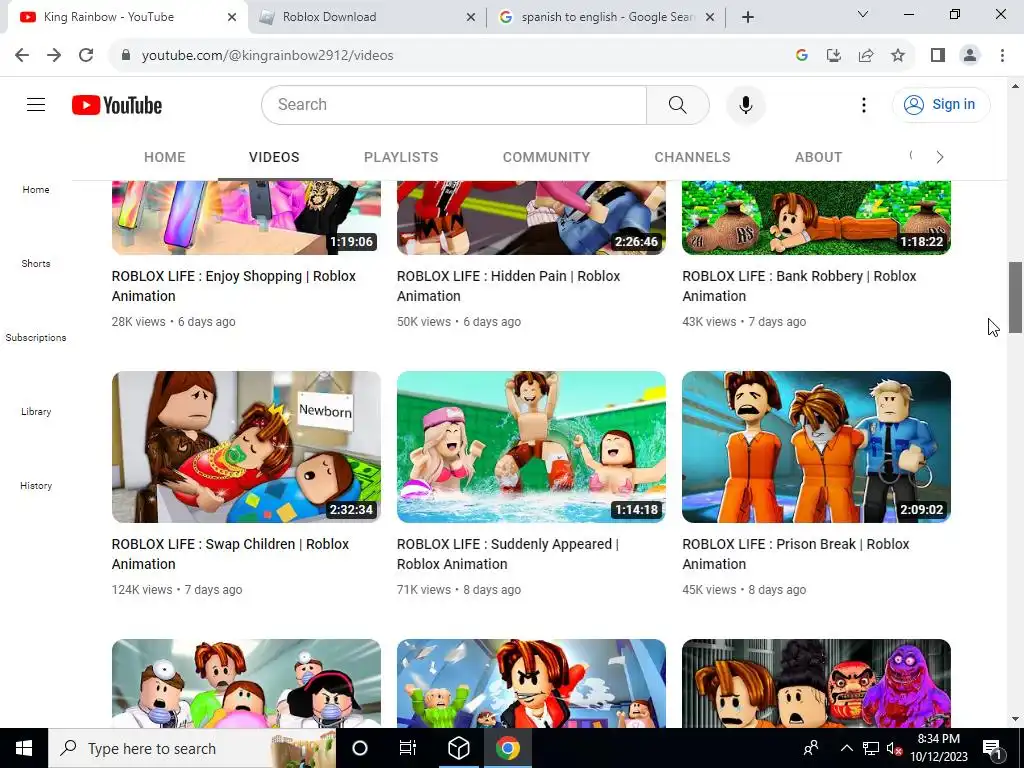Open muted volume tray icon
The width and height of the screenshot is (1024, 768).
(894, 748)
